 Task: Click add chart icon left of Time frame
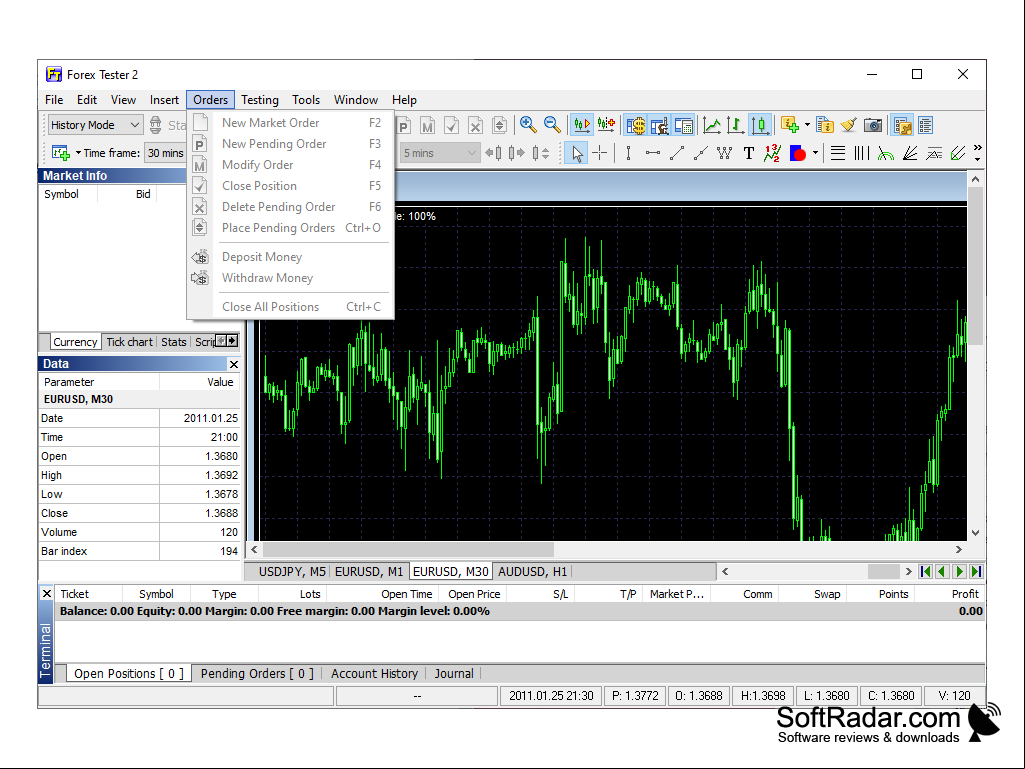[x=61, y=153]
